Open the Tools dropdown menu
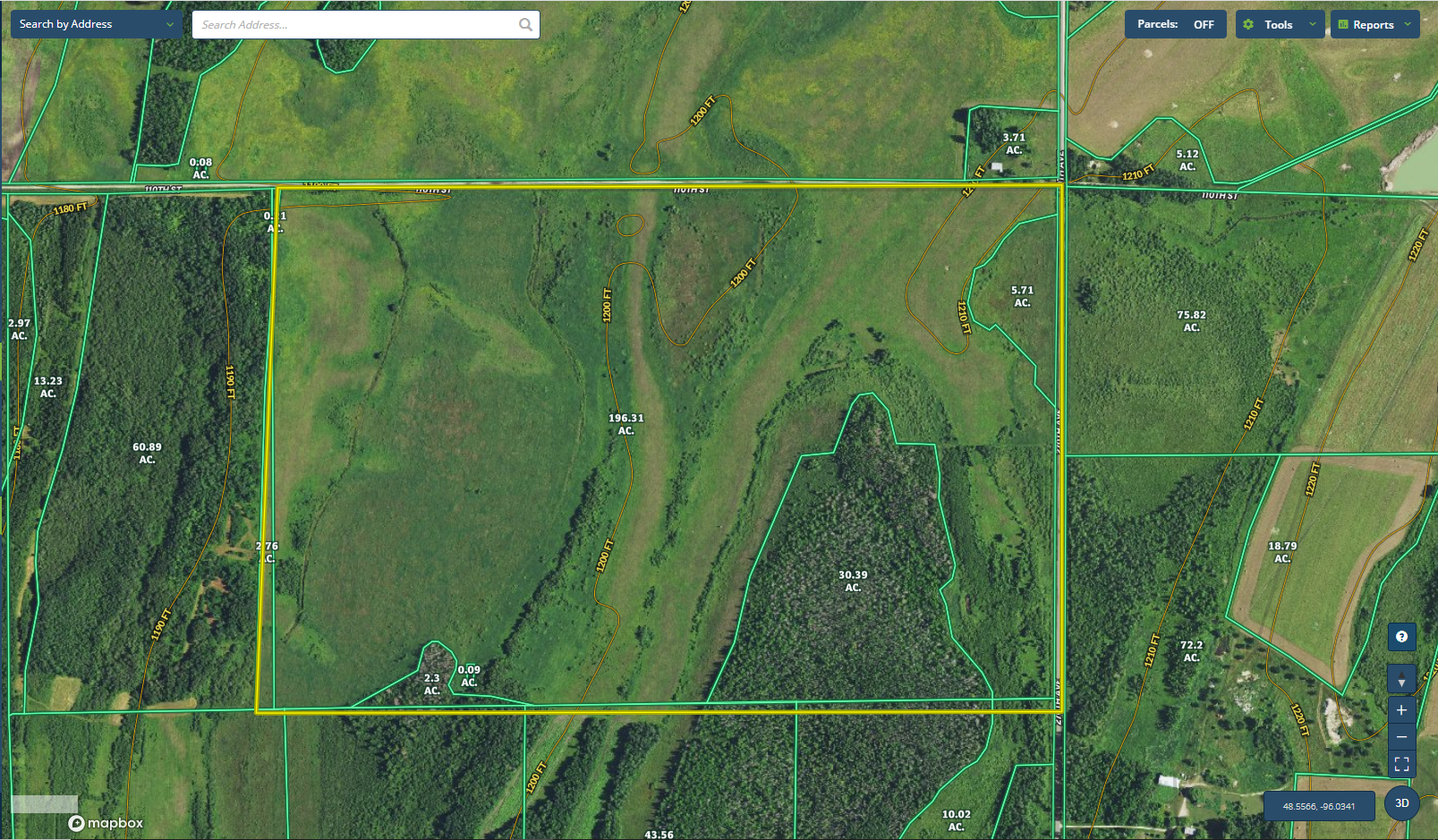1438x840 pixels. pos(1279,25)
